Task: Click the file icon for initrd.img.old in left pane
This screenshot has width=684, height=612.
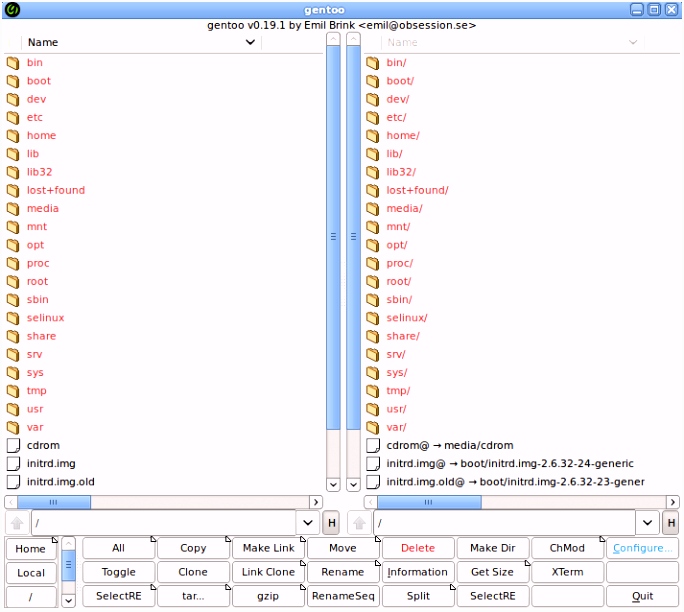Action: pyautogui.click(x=13, y=482)
